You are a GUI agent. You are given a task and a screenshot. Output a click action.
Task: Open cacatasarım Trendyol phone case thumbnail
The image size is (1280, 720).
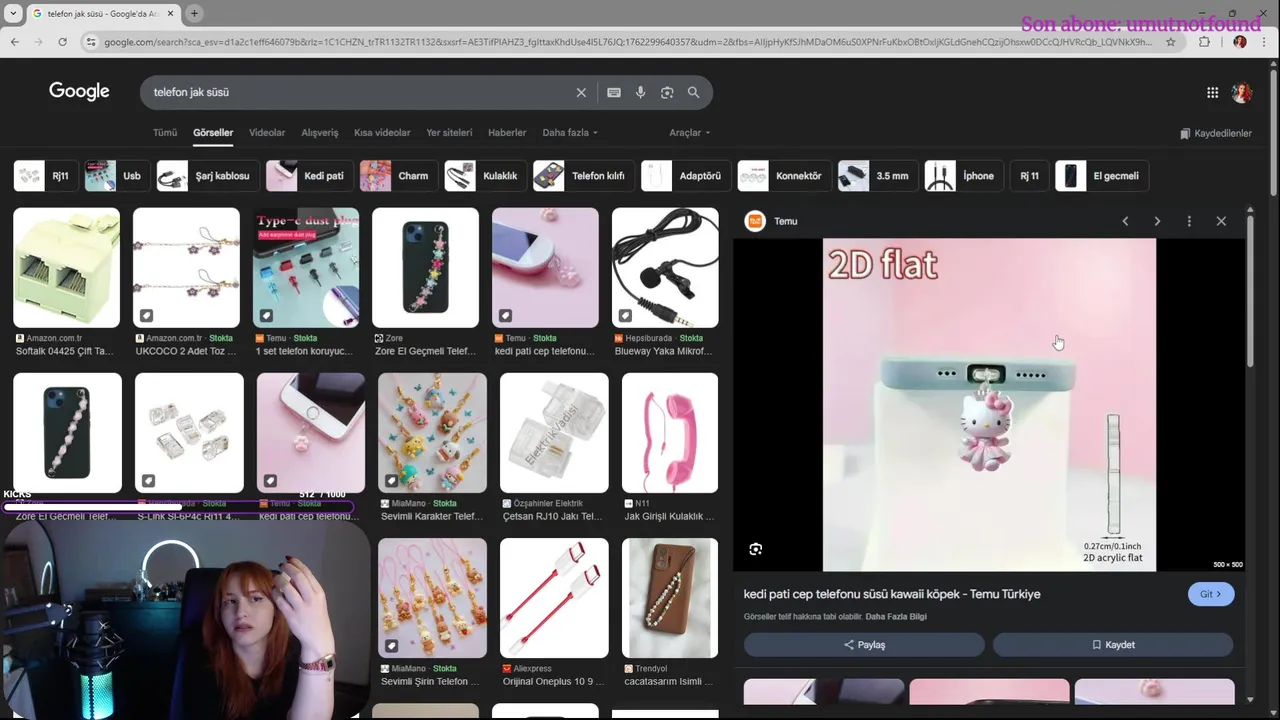point(670,598)
